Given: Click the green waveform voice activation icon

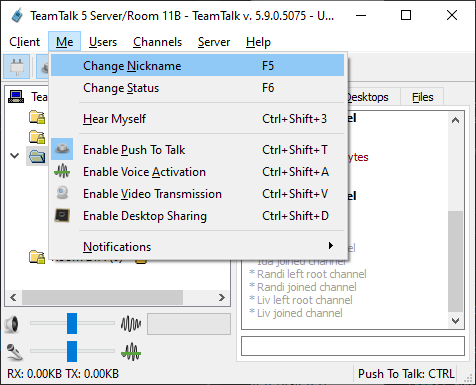Looking at the screenshot, I should (62, 171).
